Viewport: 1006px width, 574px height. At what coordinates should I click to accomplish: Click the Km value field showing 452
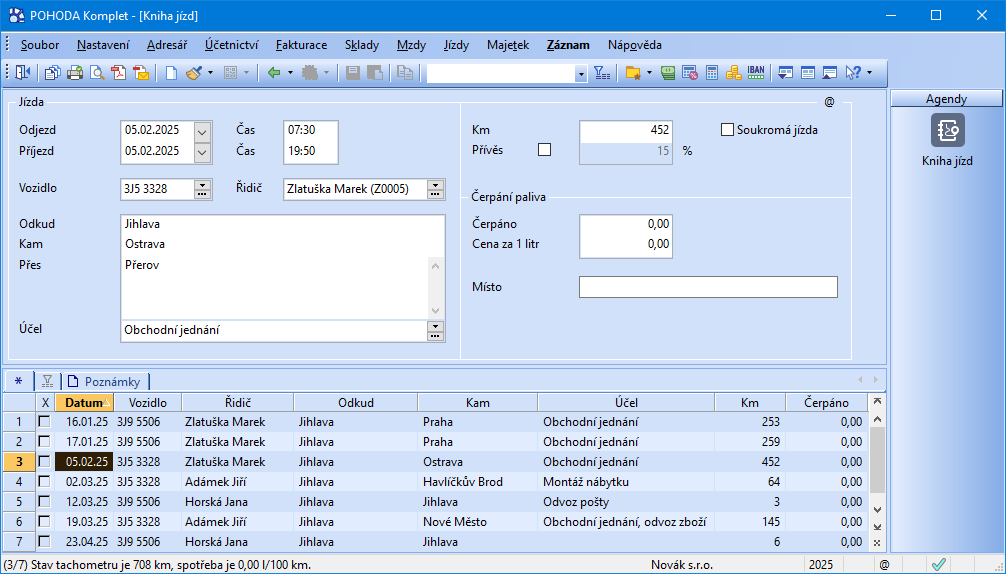point(626,130)
